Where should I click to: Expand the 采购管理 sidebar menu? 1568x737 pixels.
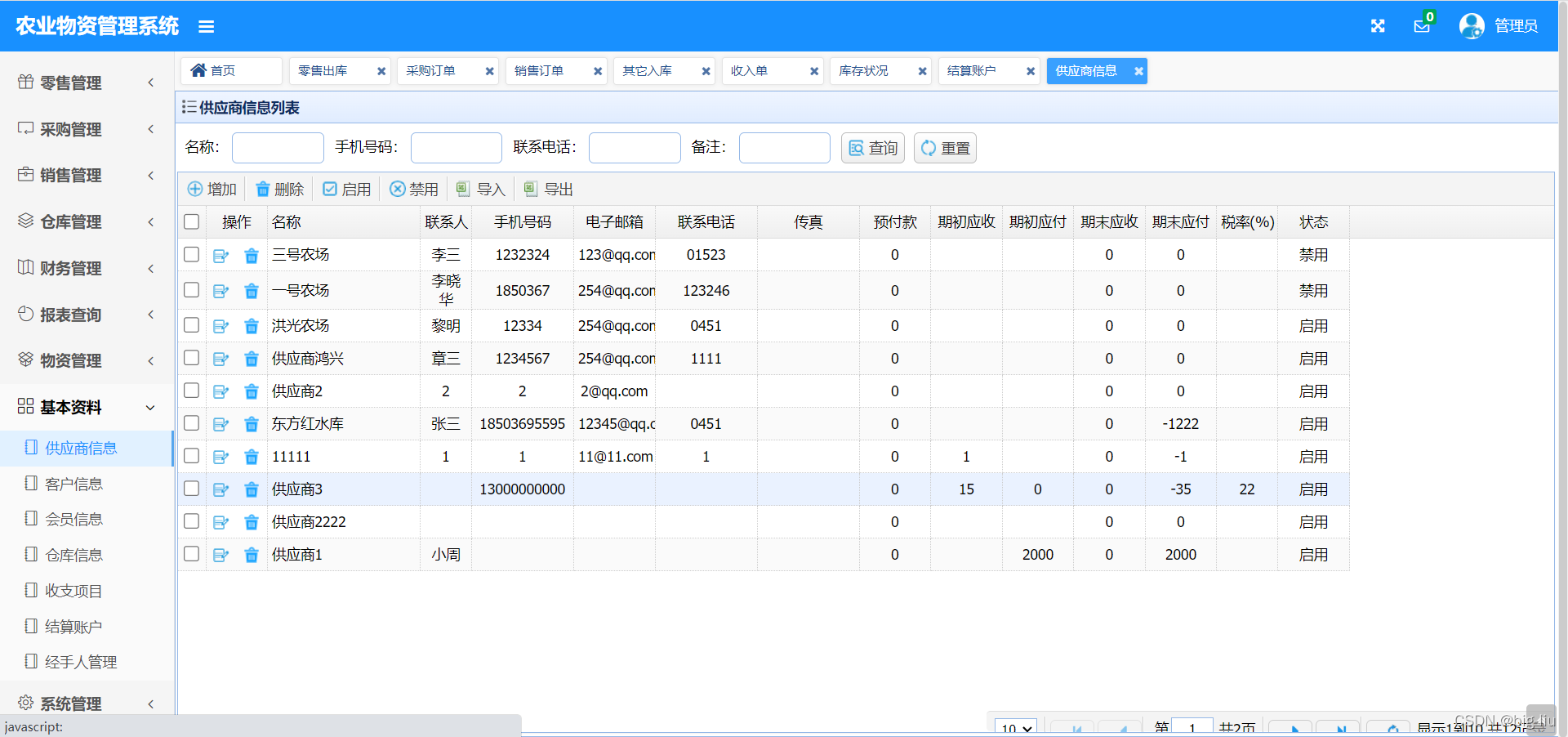pyautogui.click(x=87, y=129)
